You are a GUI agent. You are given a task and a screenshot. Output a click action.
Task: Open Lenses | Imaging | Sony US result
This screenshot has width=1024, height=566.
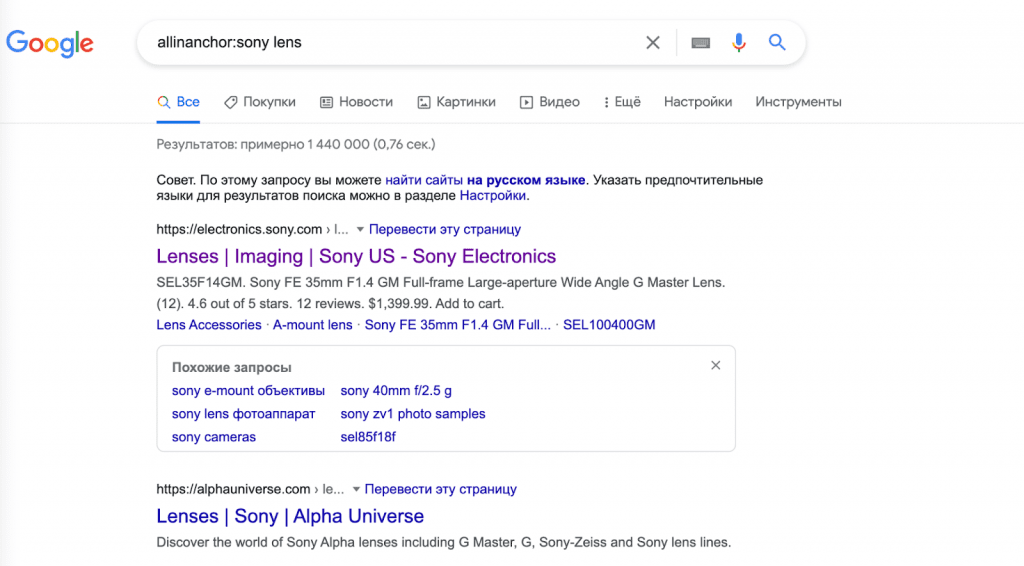point(356,257)
